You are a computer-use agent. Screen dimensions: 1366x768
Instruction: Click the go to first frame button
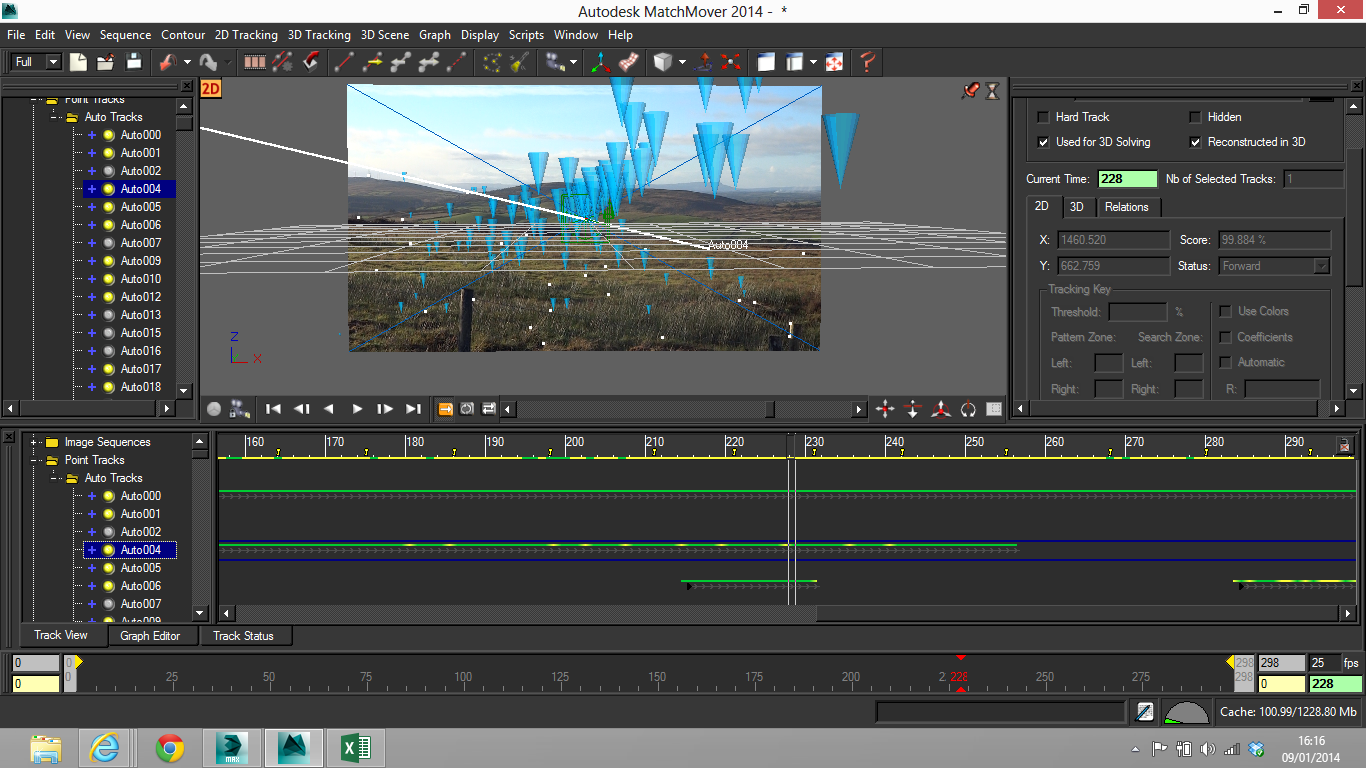(273, 409)
